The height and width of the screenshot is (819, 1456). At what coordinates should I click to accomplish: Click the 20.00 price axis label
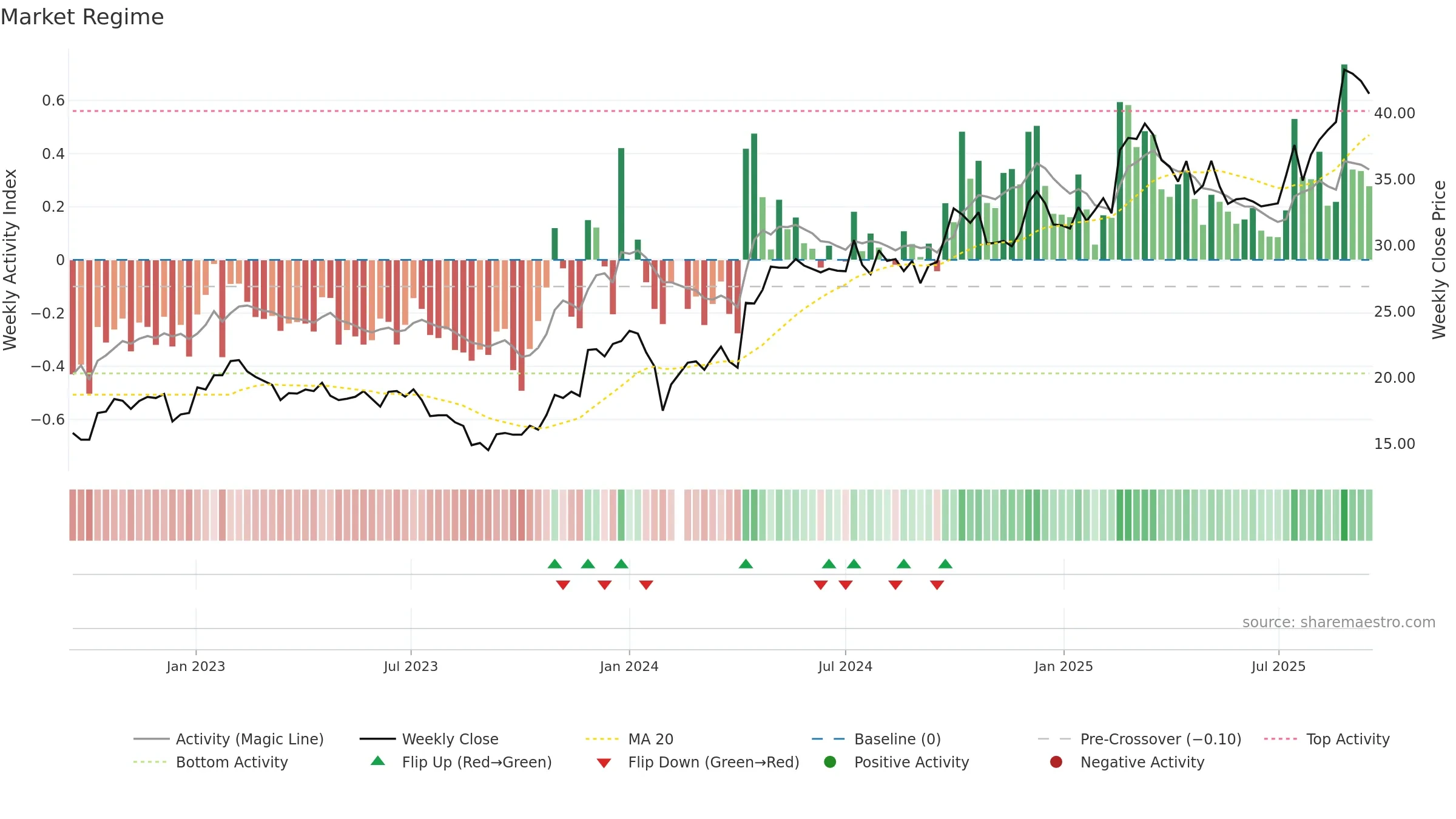coord(1394,377)
